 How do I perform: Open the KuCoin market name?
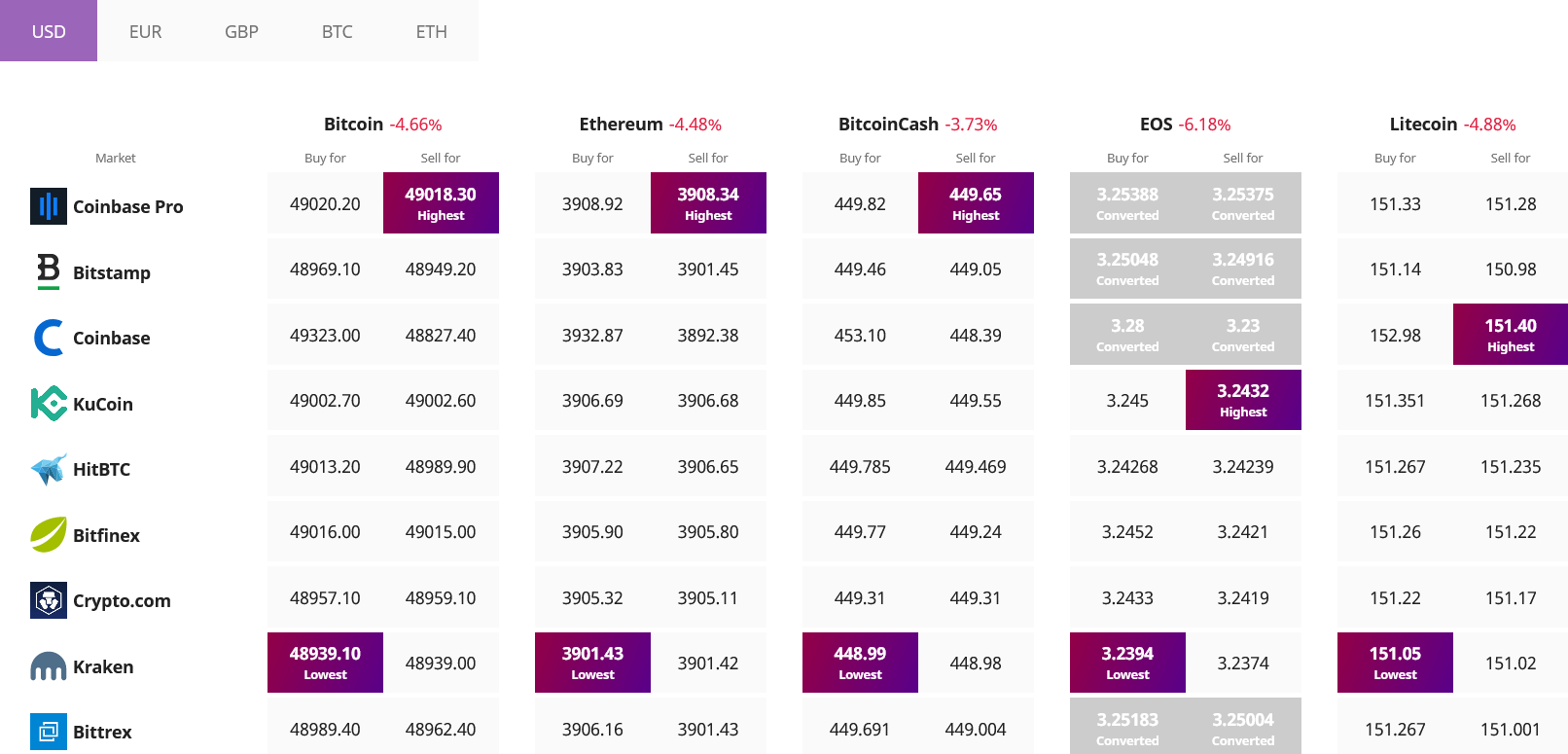click(x=103, y=404)
